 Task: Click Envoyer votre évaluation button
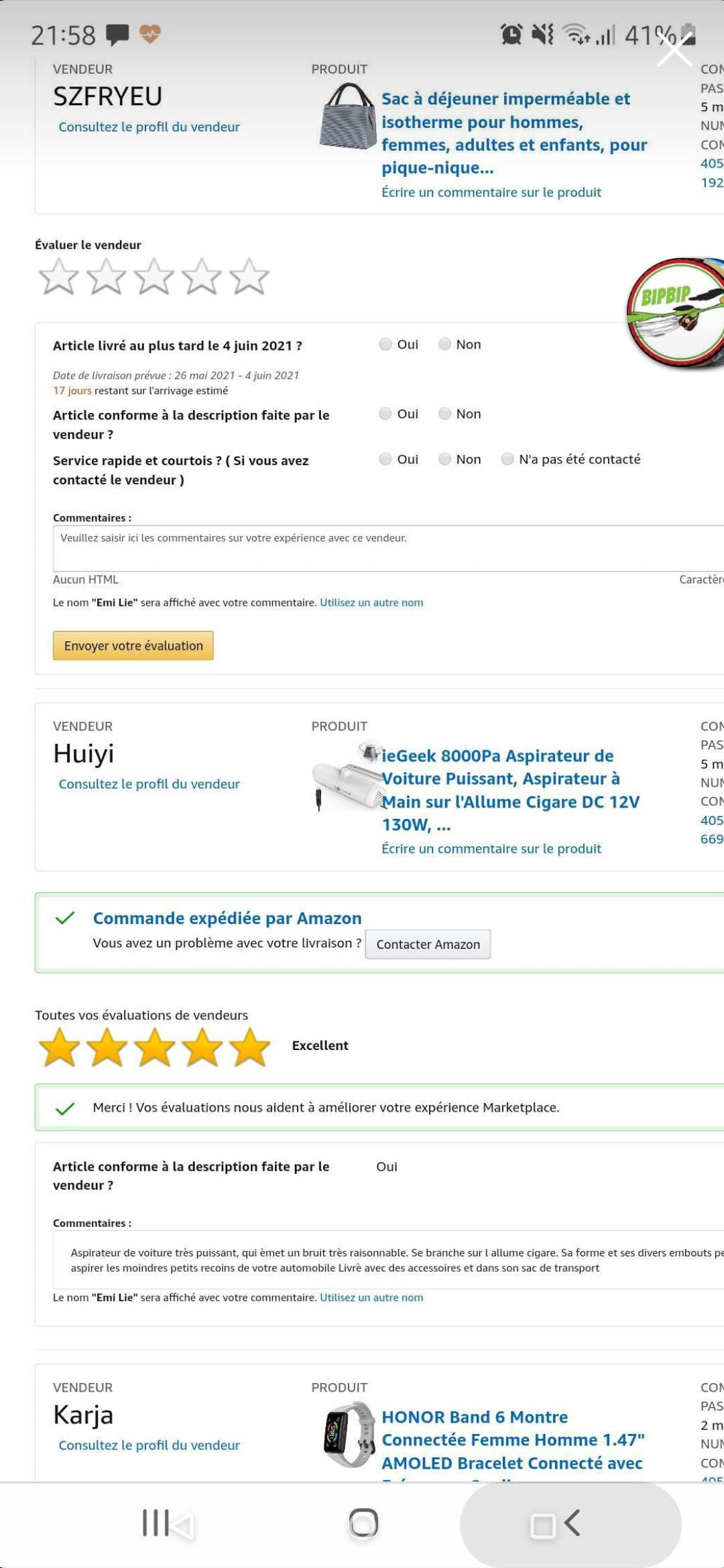133,646
